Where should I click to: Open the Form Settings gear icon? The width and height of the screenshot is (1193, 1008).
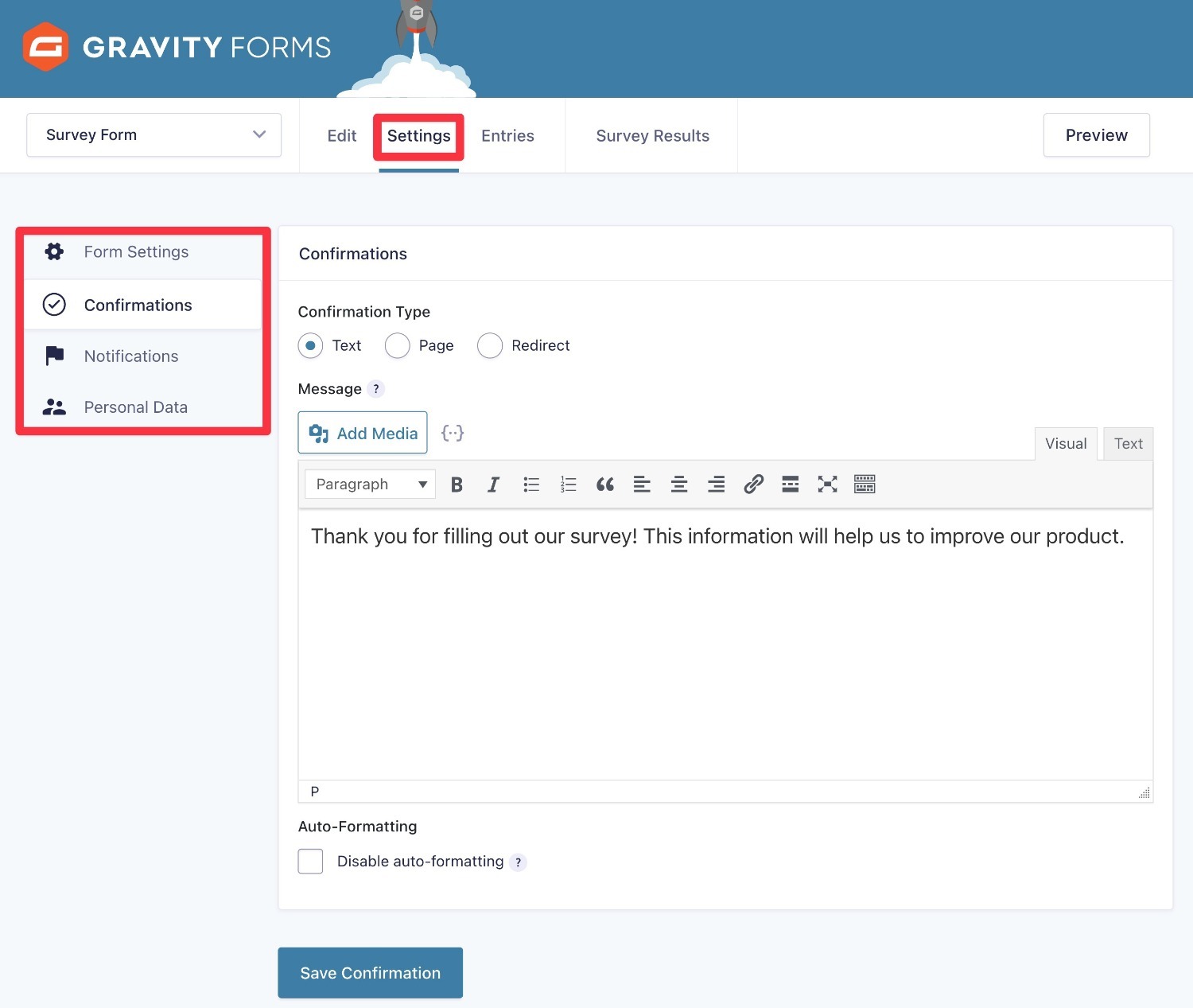point(54,251)
